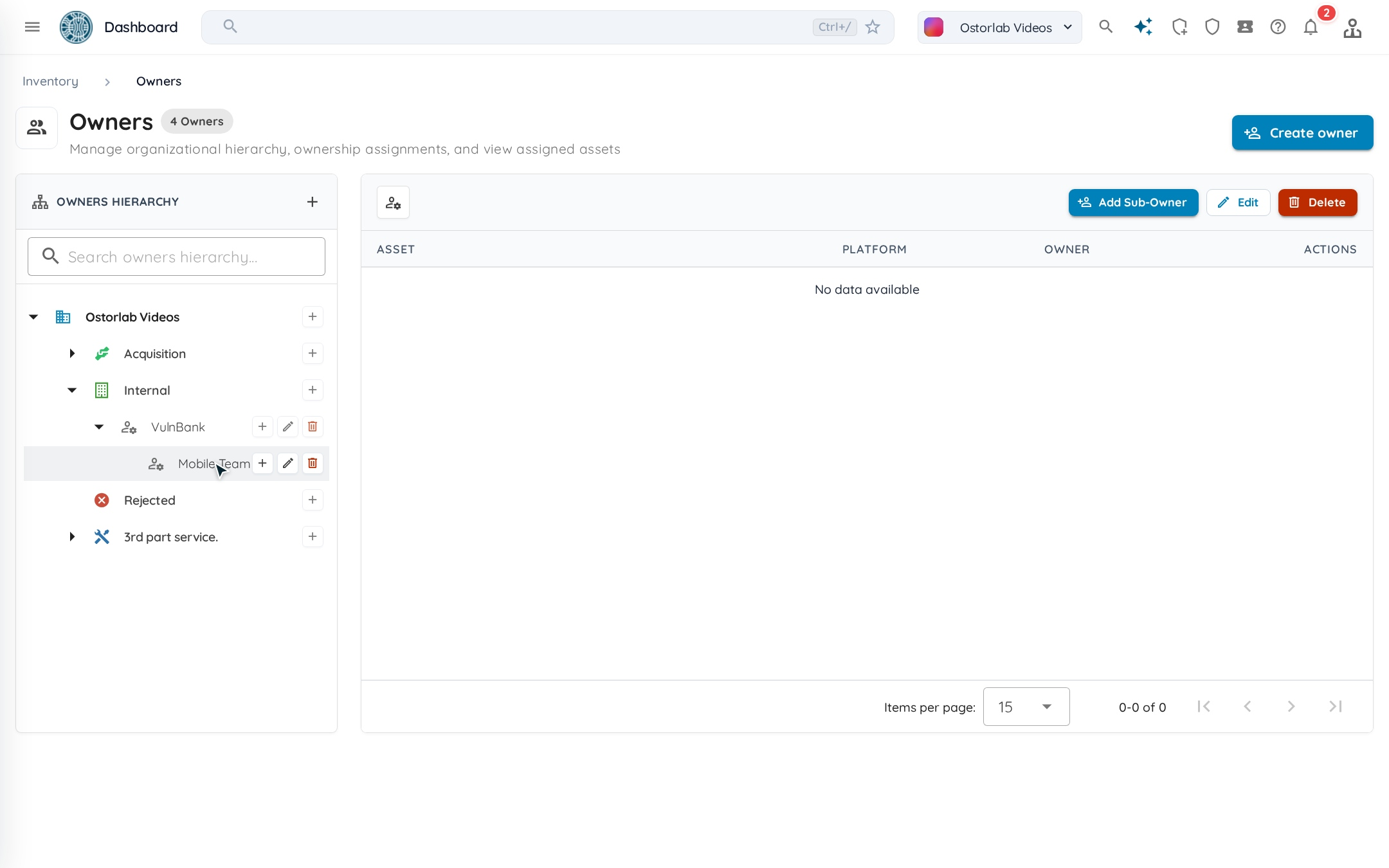This screenshot has width=1389, height=868.
Task: Click the Ostorlab logo icon
Action: [x=76, y=27]
